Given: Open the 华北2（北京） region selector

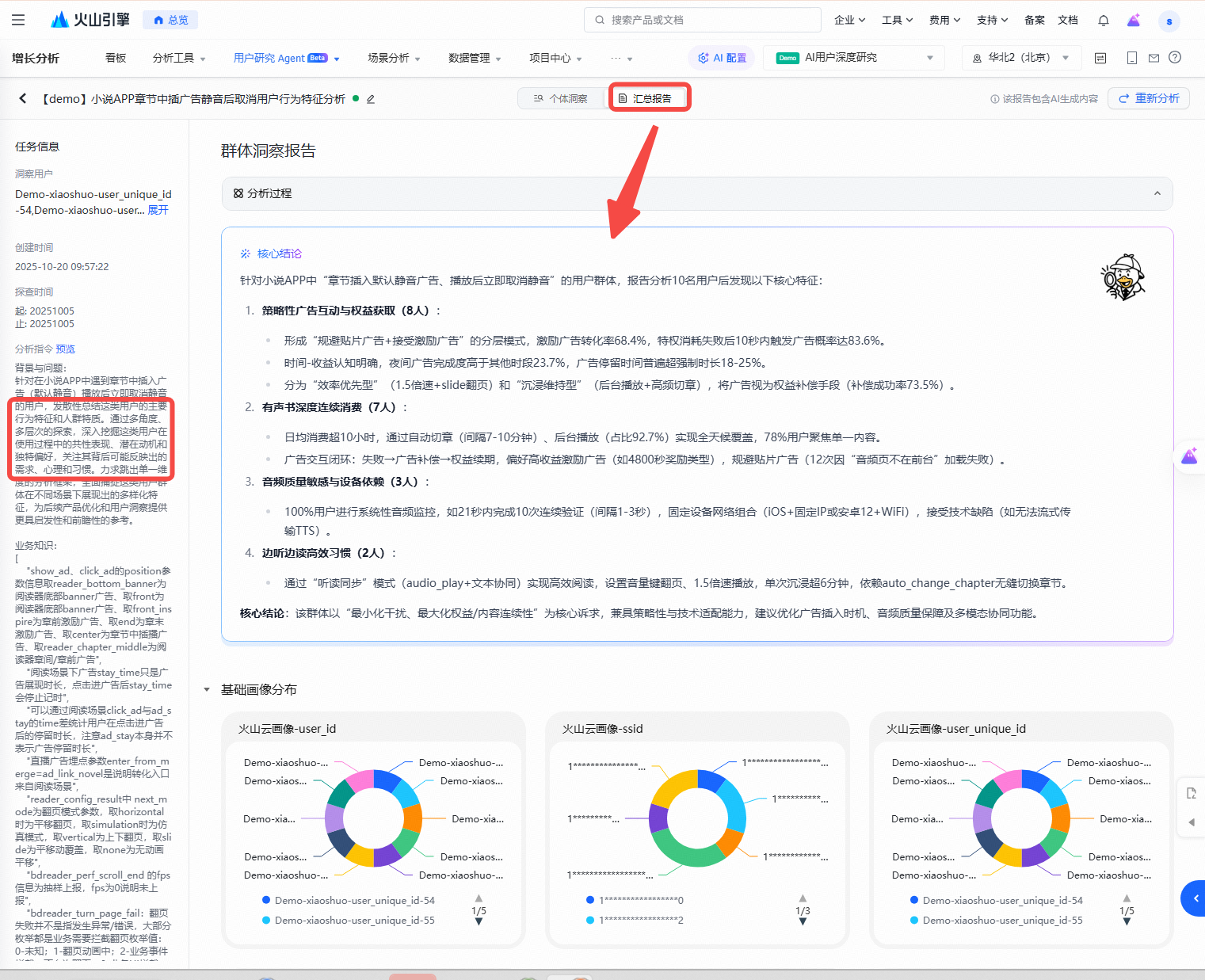Looking at the screenshot, I should click(1021, 58).
